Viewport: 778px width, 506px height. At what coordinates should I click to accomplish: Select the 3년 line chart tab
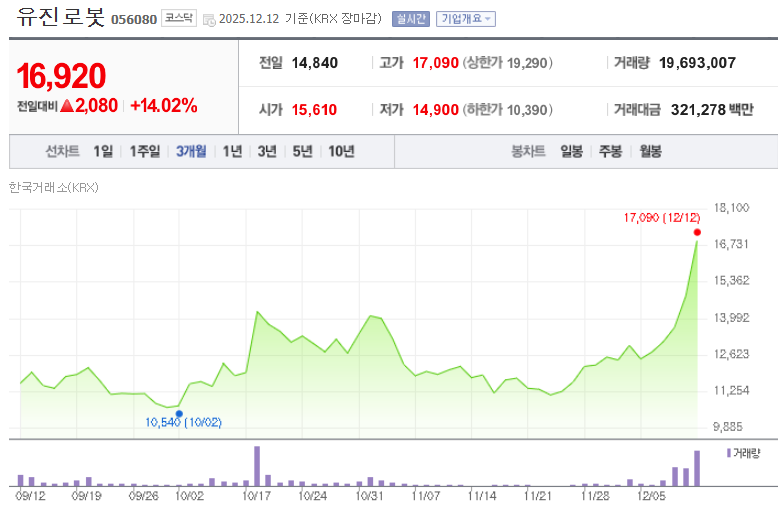coord(267,151)
